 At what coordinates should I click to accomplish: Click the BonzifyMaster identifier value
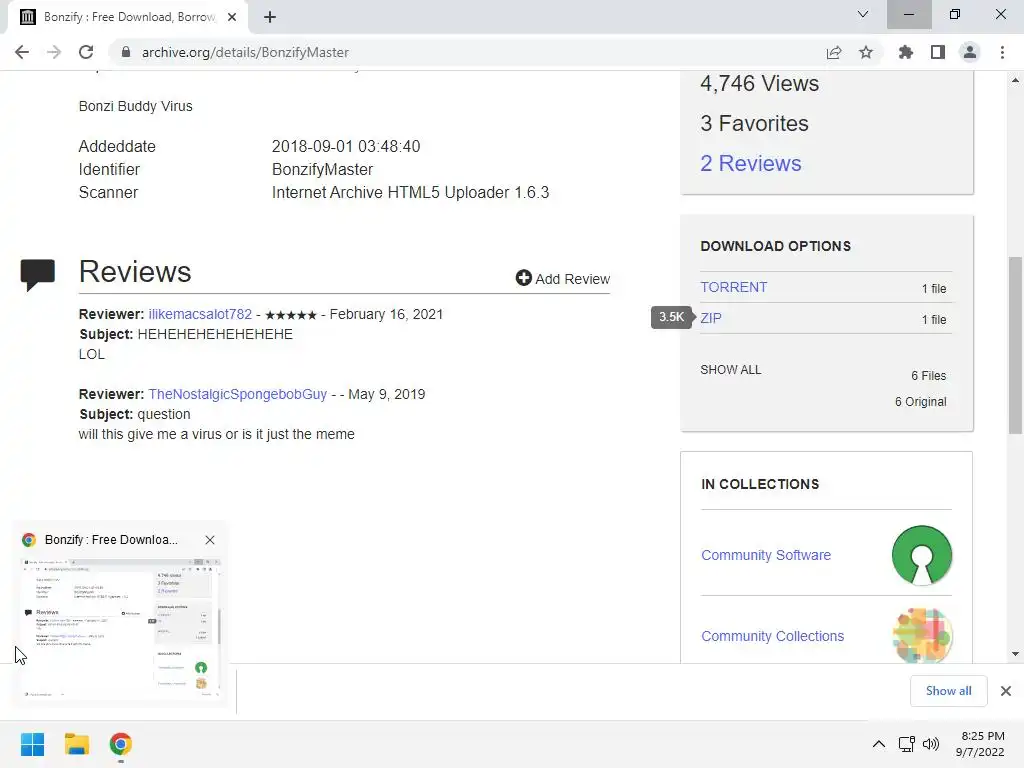(x=322, y=170)
